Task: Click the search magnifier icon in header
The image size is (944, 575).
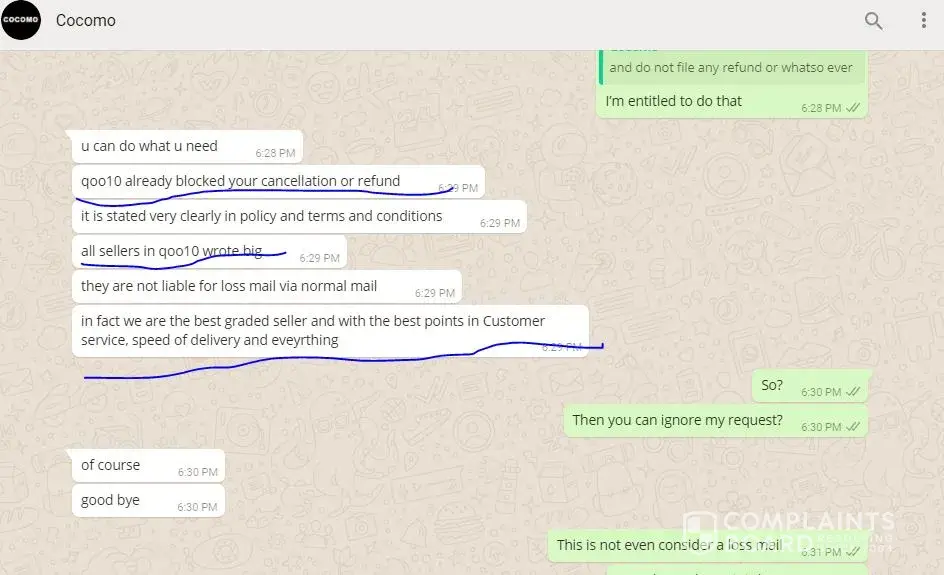Action: point(874,21)
